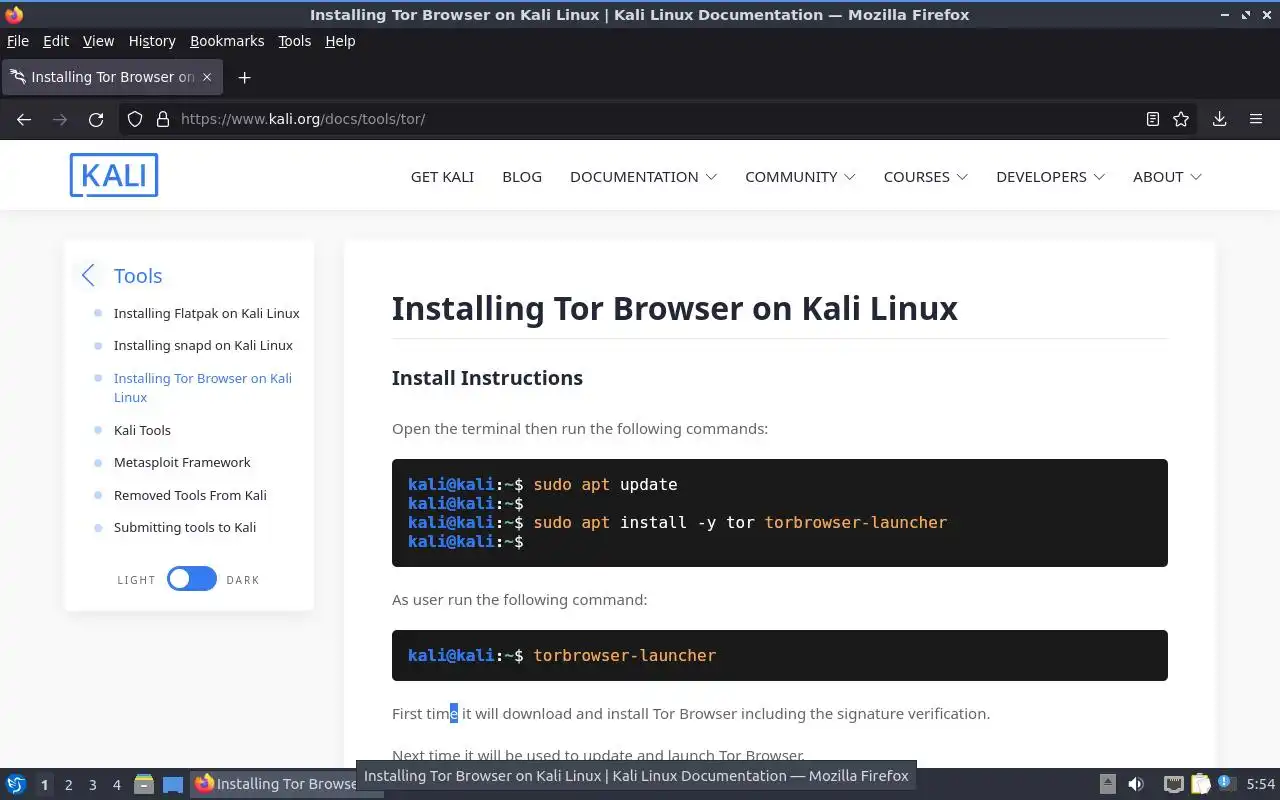The height and width of the screenshot is (800, 1280).
Task: Click Installing Tor Browser sidebar link
Action: [x=203, y=387]
